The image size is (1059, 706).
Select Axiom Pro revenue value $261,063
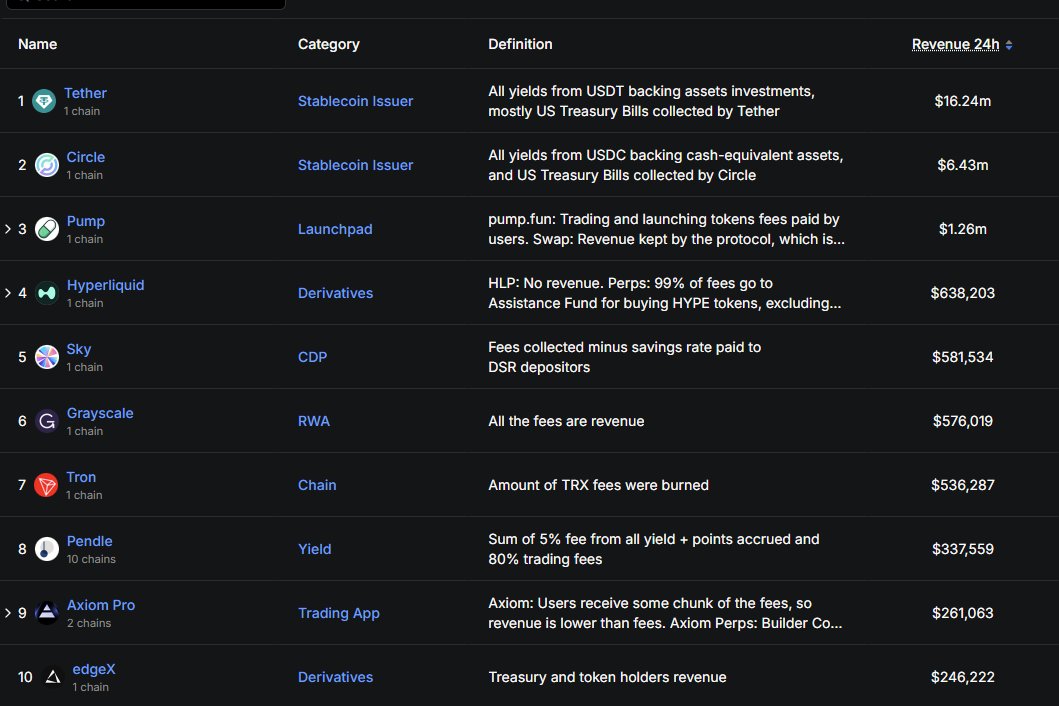[x=962, y=613]
